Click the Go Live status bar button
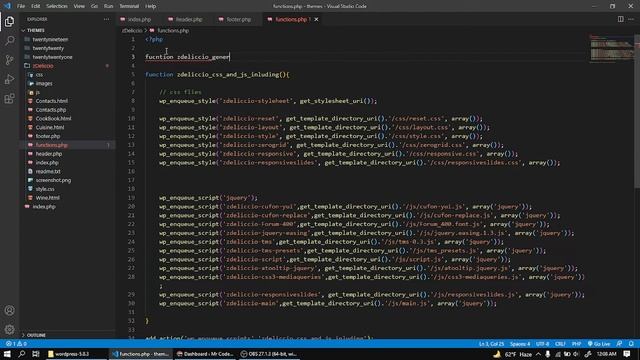Viewport: 640px width, 360px height. tap(599, 344)
